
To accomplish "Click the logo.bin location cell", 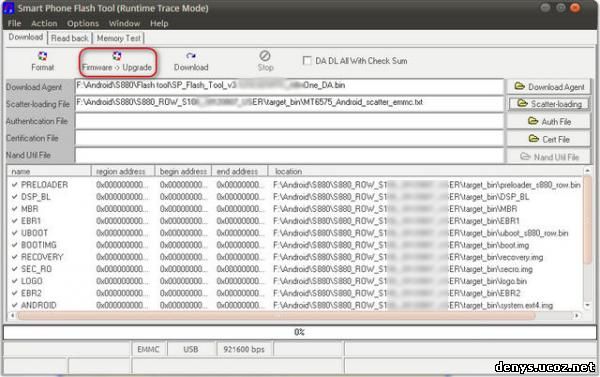I will [399, 281].
